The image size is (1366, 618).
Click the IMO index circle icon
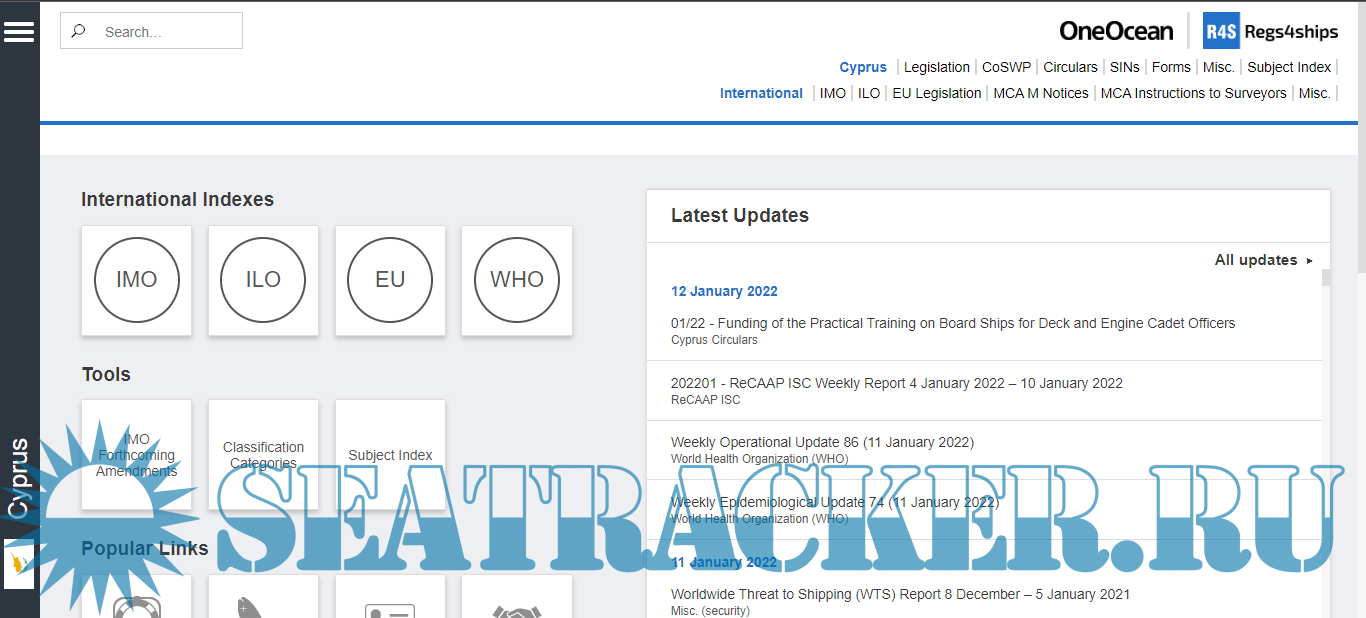click(x=137, y=280)
